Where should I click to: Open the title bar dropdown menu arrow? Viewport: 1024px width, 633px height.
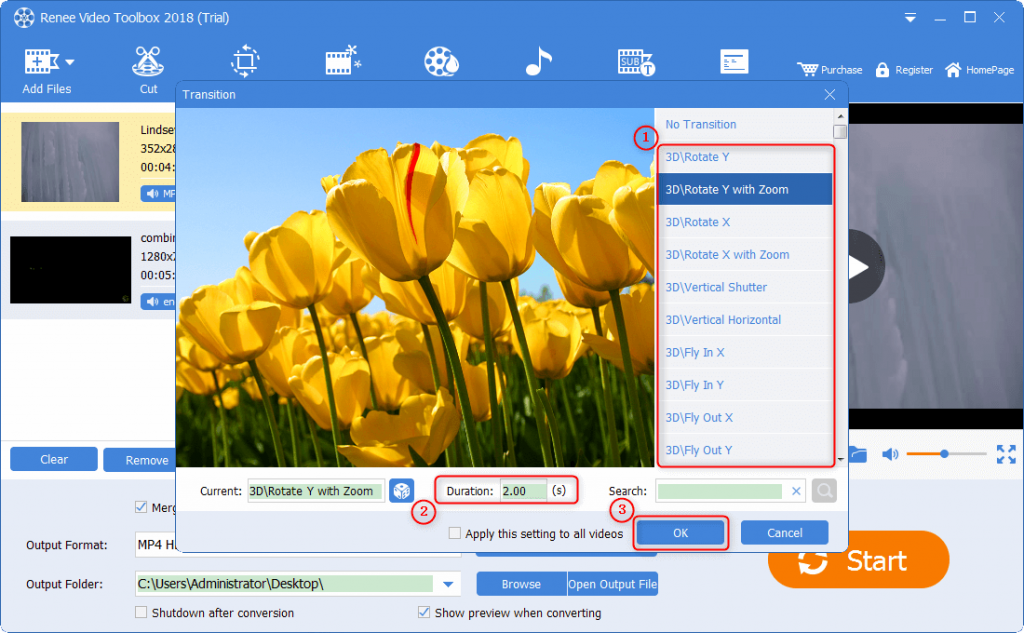[909, 18]
